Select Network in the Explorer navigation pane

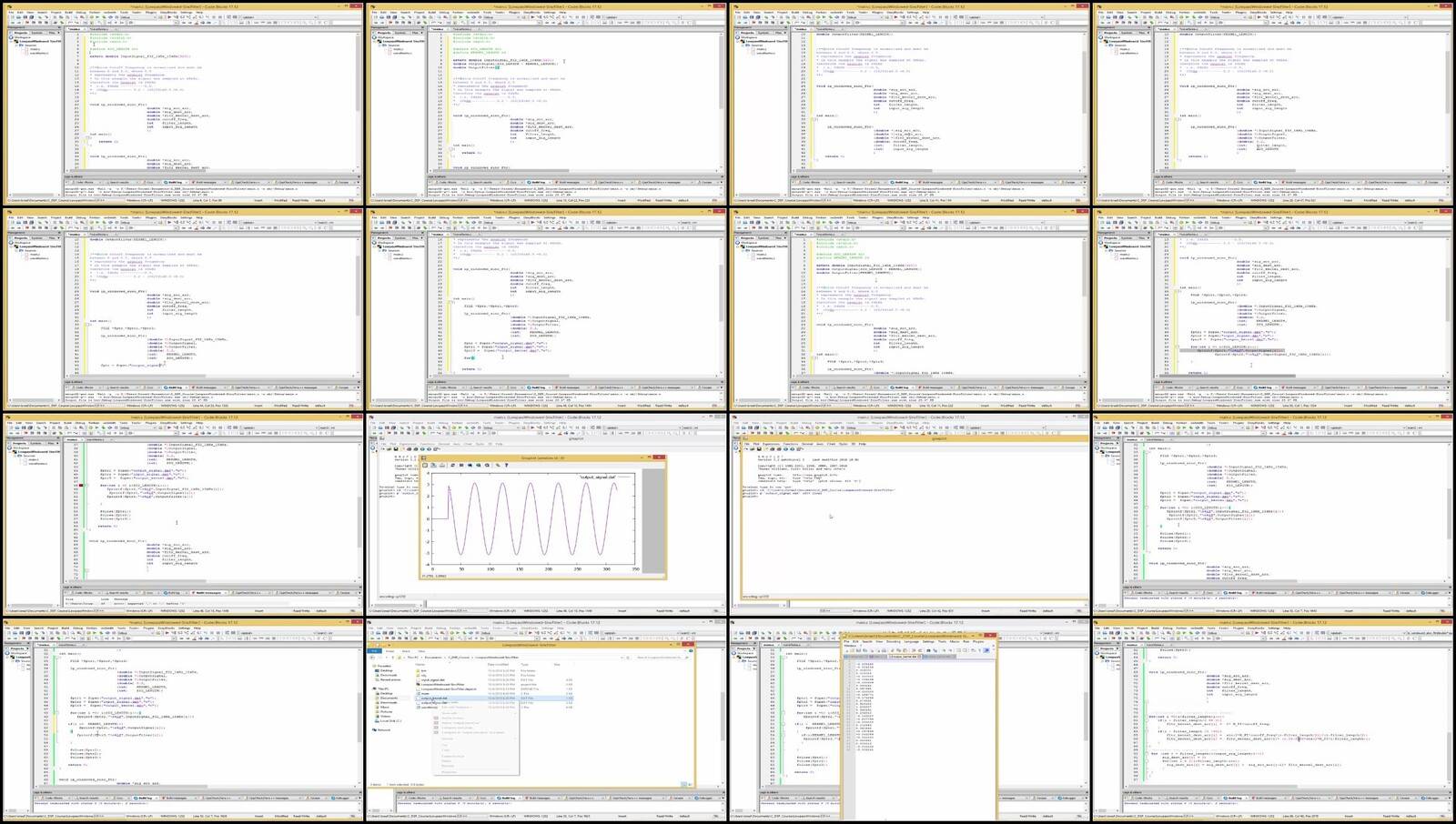384,729
